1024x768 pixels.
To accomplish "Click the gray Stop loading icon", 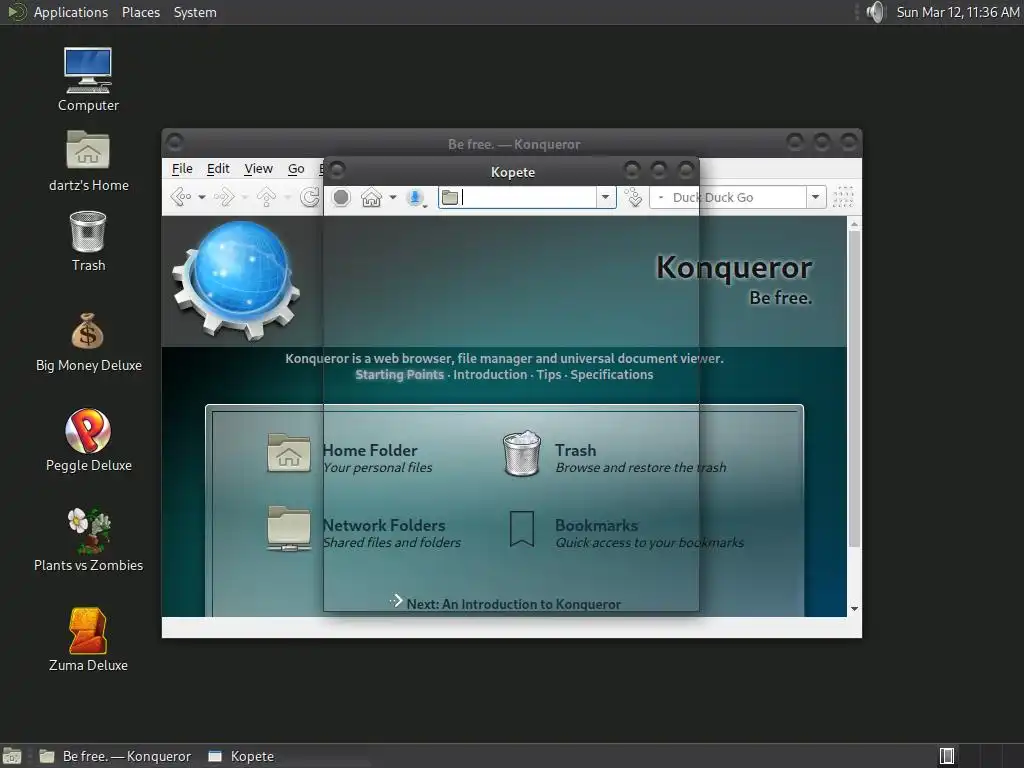I will click(x=341, y=197).
